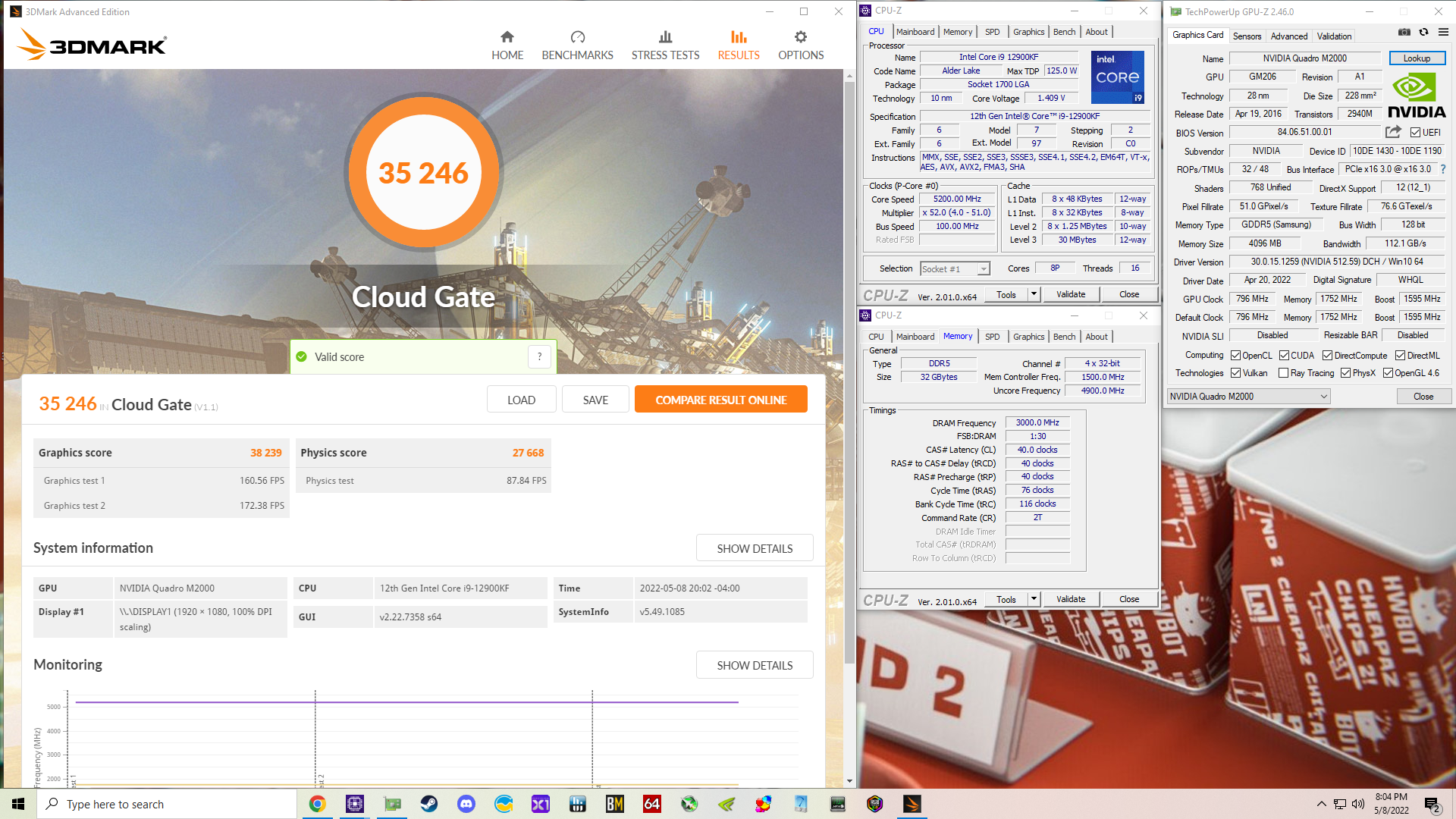This screenshot has height=819, width=1456.
Task: Click the Intel Core i9 logo in CPU-Z
Action: click(1117, 77)
